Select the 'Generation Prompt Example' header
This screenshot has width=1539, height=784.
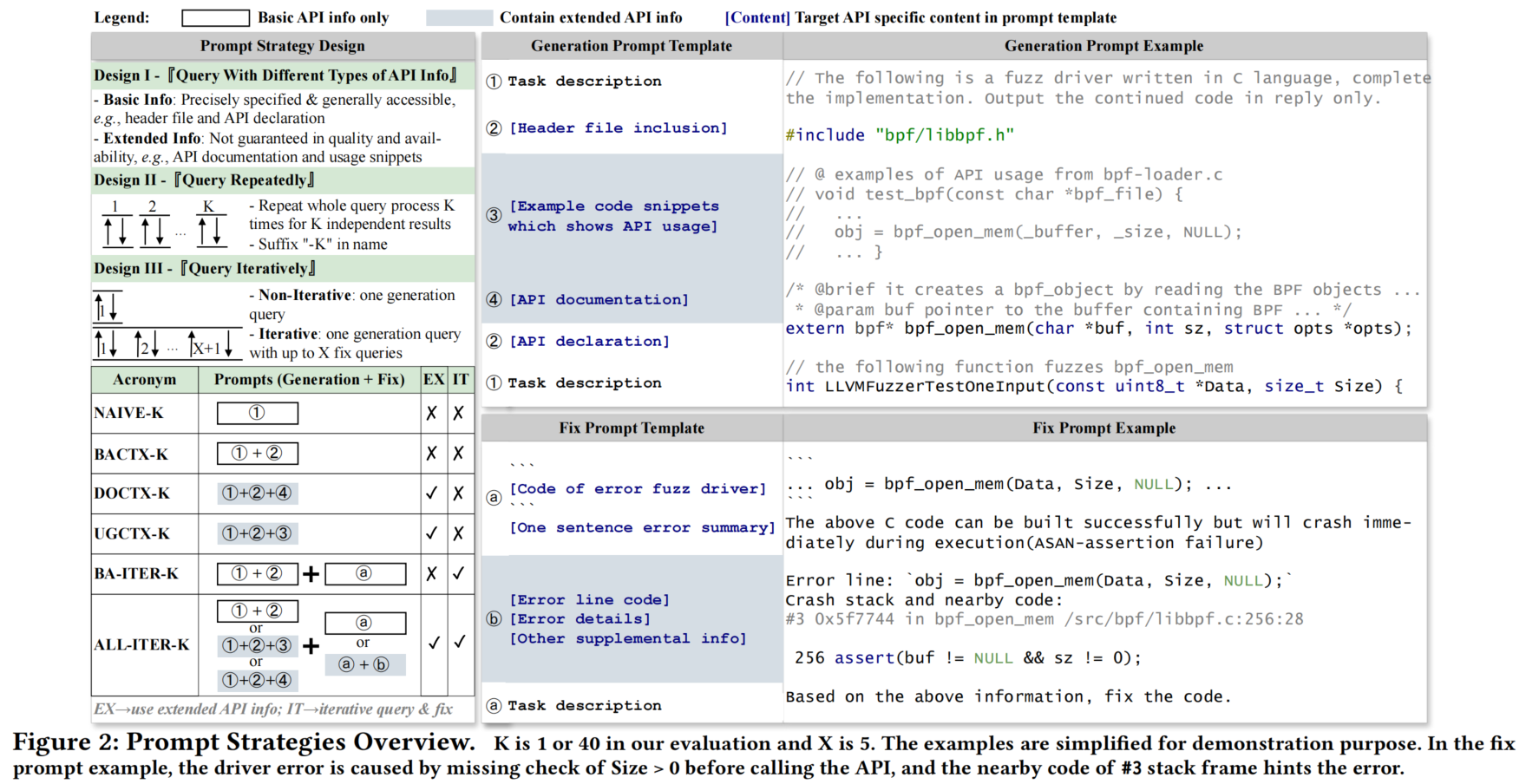coord(1104,46)
